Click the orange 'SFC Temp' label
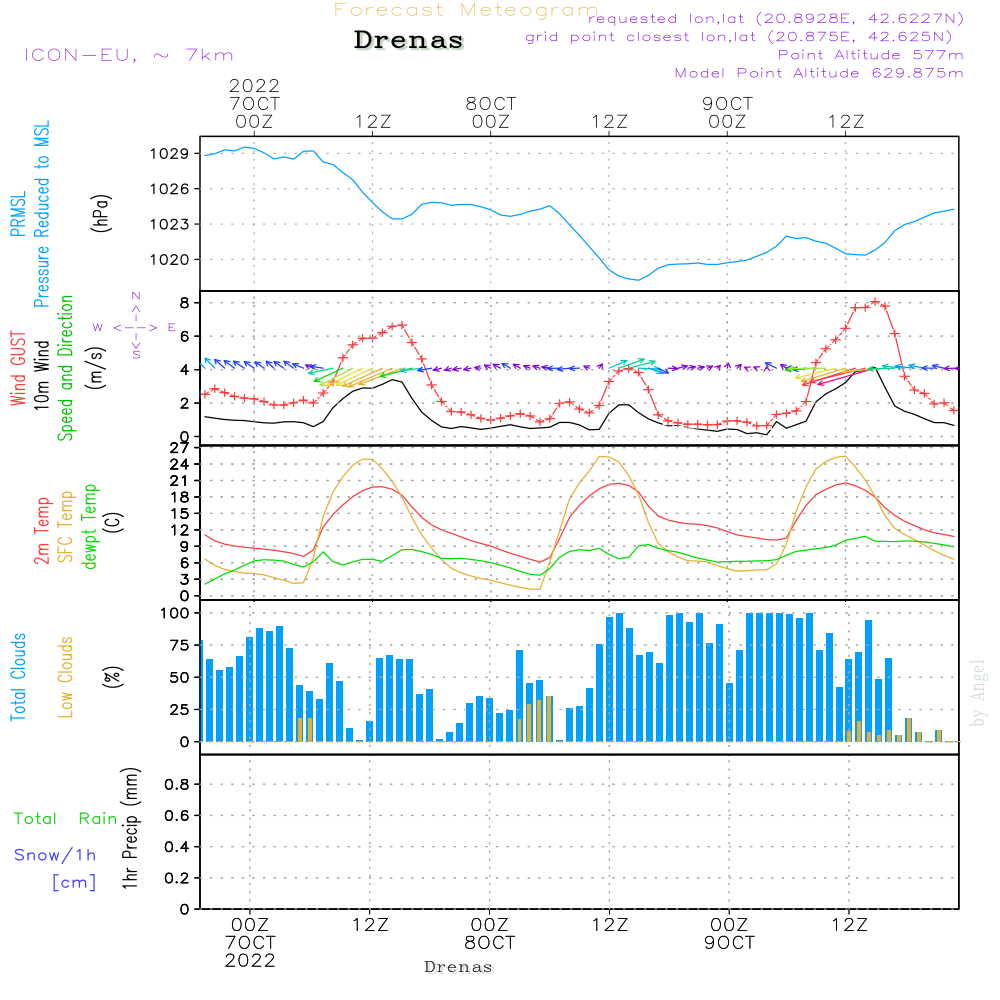The height and width of the screenshot is (1000, 1000). [x=66, y=527]
